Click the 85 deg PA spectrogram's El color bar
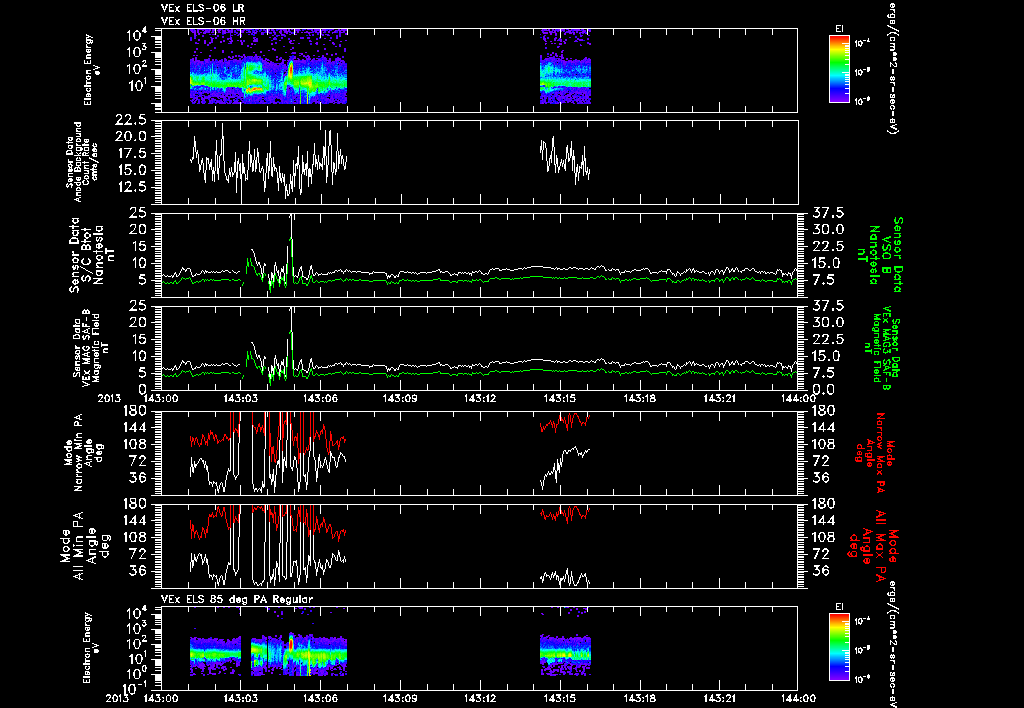The image size is (1024, 708). [839, 648]
